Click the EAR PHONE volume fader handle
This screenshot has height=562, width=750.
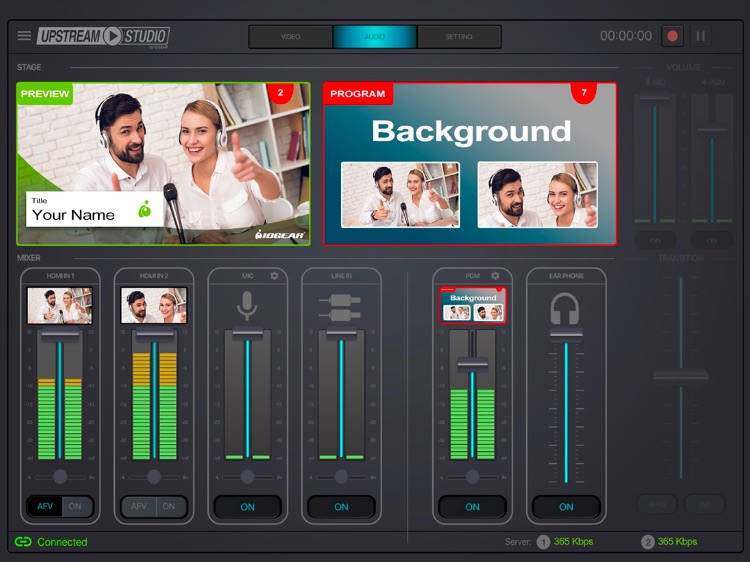pyautogui.click(x=566, y=335)
